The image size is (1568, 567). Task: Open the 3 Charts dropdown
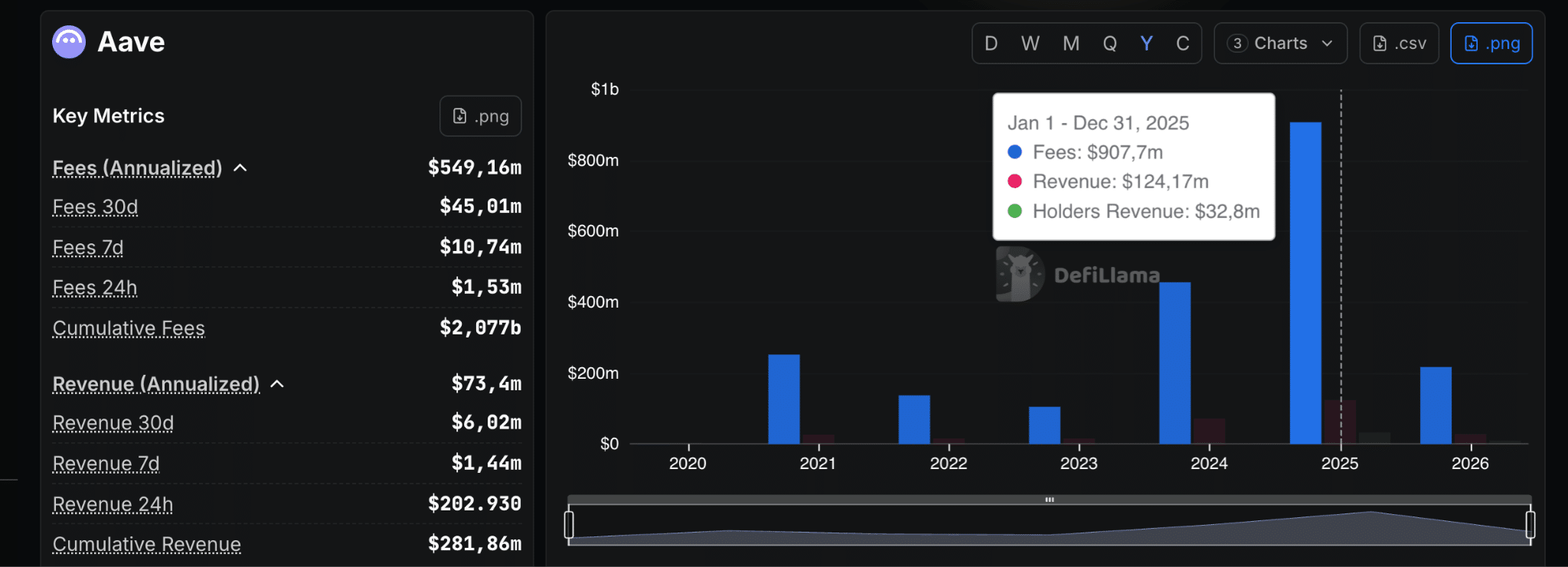(1280, 44)
